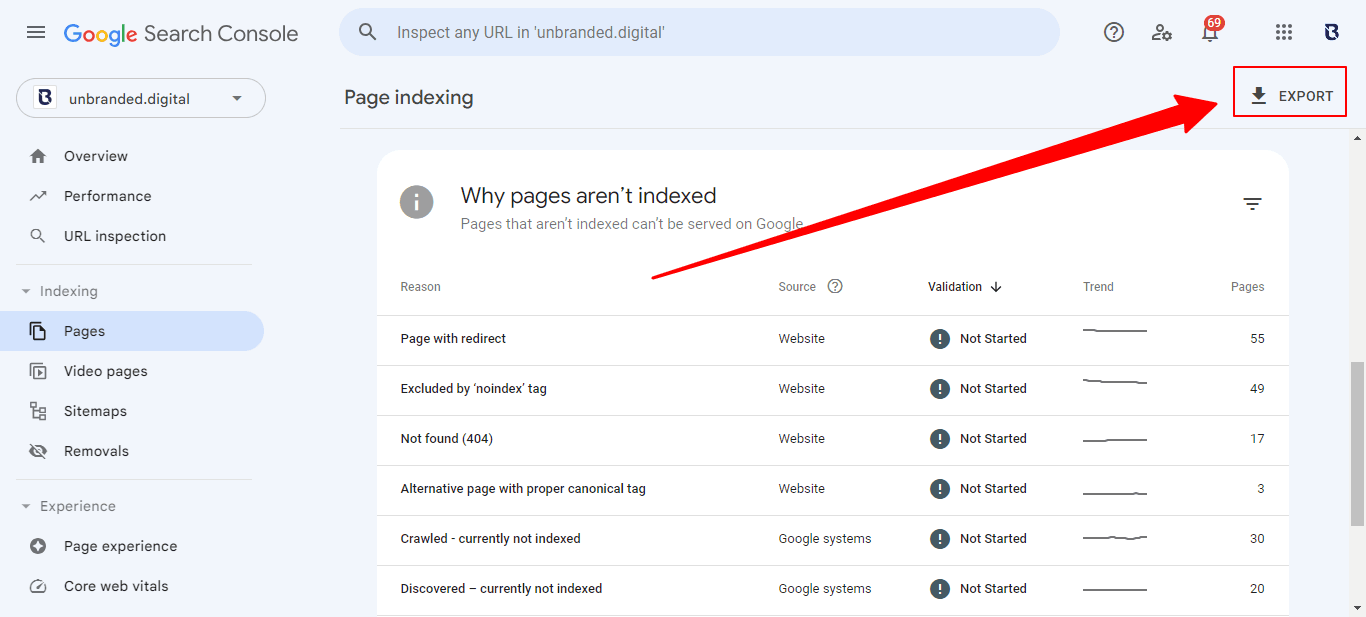Click trend sparkline for Page with redirect
The width and height of the screenshot is (1366, 617).
coord(1115,330)
